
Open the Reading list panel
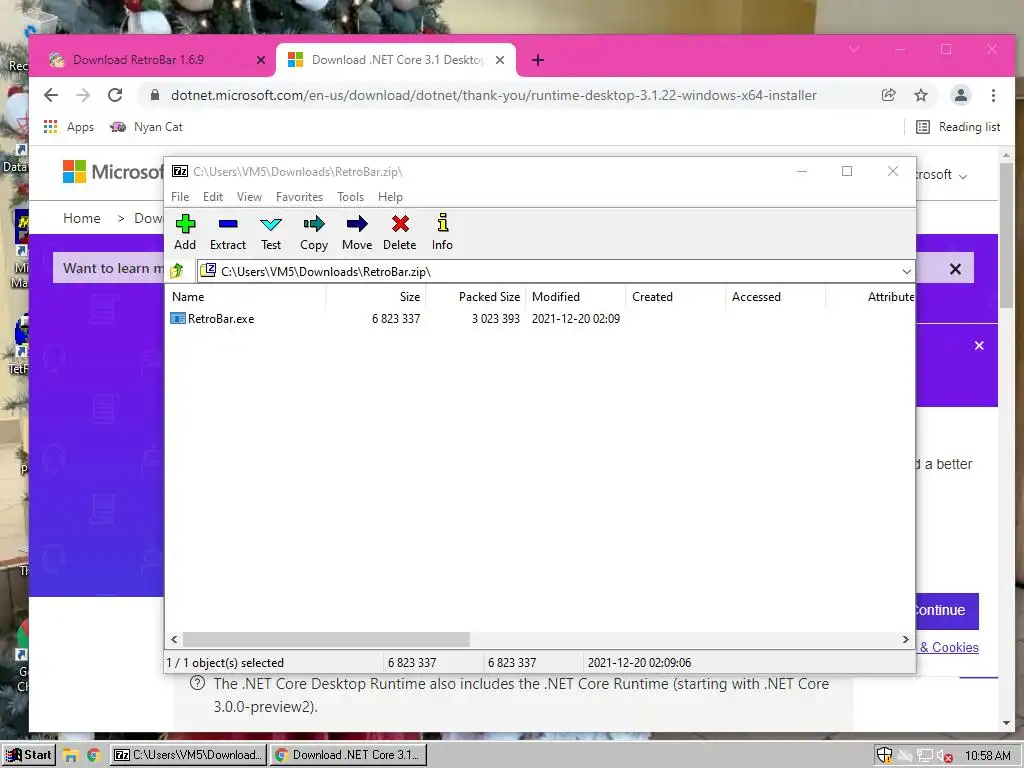(958, 127)
